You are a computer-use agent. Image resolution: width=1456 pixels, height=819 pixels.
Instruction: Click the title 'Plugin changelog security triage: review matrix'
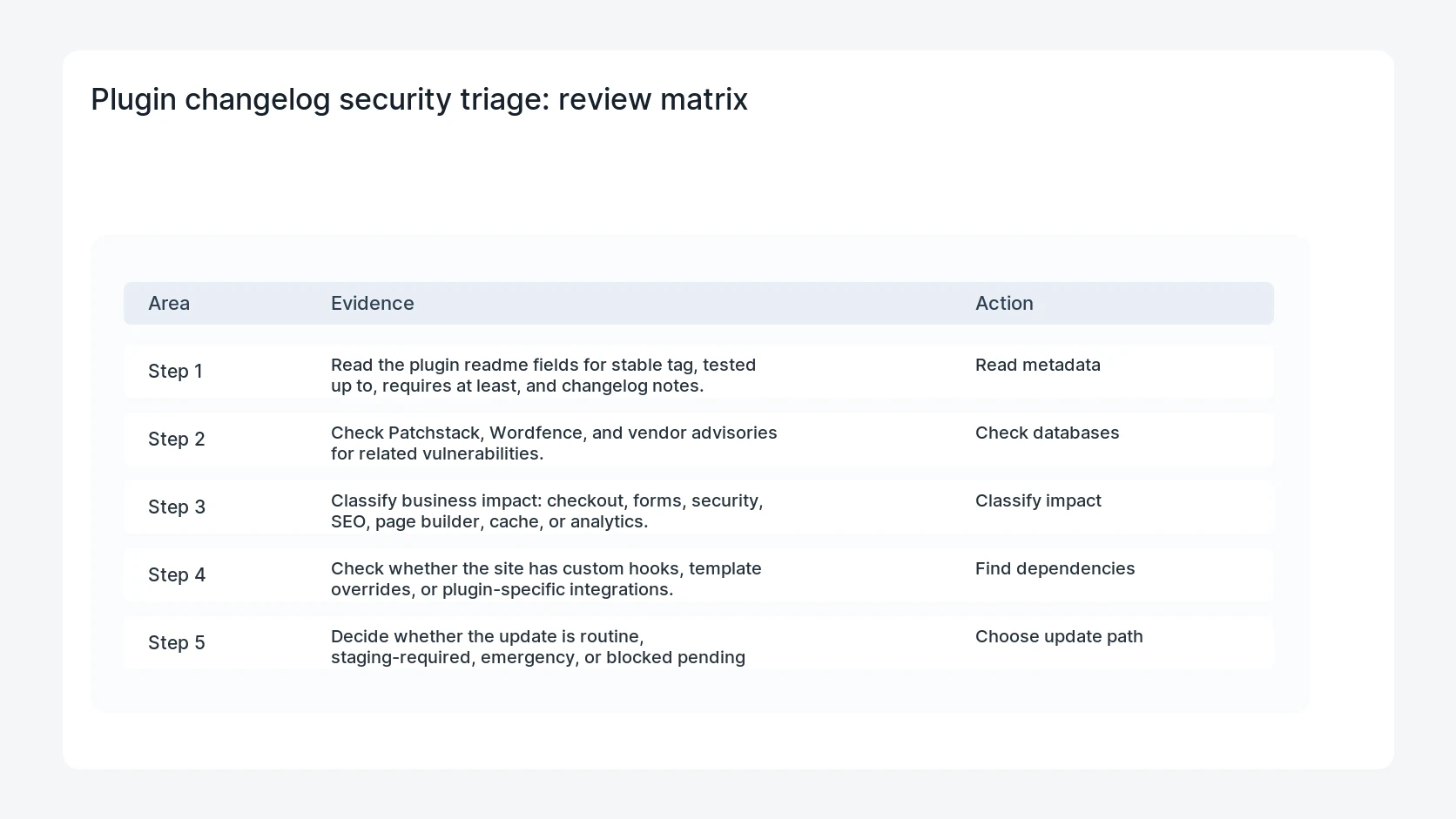point(419,99)
